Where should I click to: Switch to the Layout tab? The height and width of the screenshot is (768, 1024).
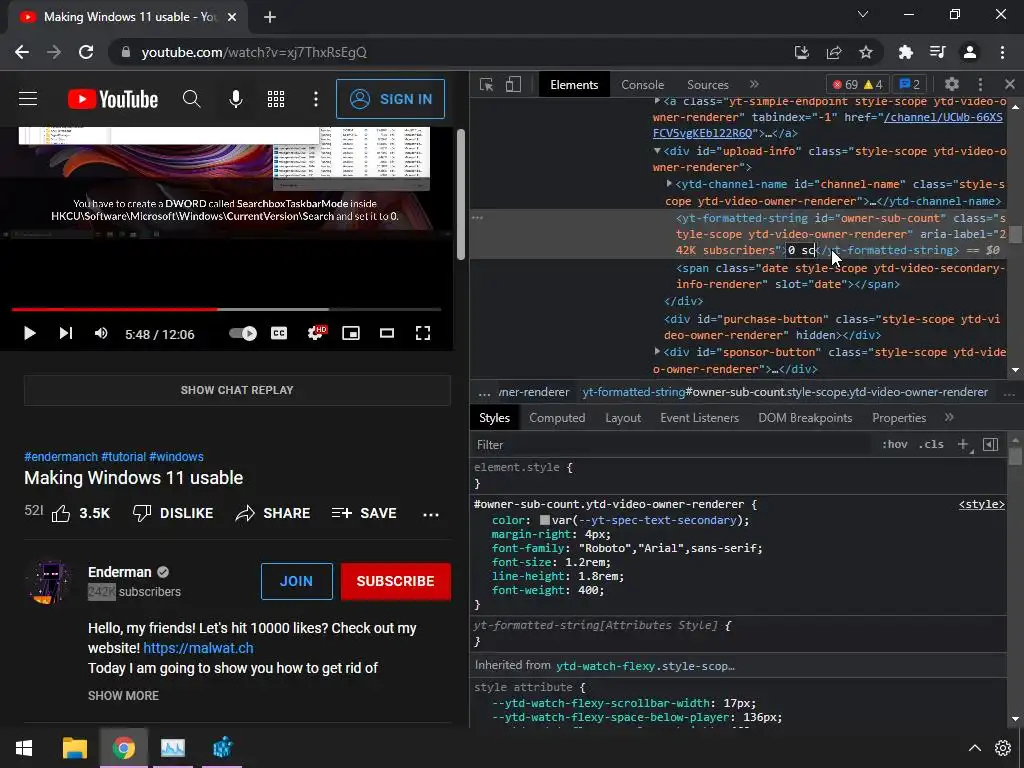coord(623,418)
